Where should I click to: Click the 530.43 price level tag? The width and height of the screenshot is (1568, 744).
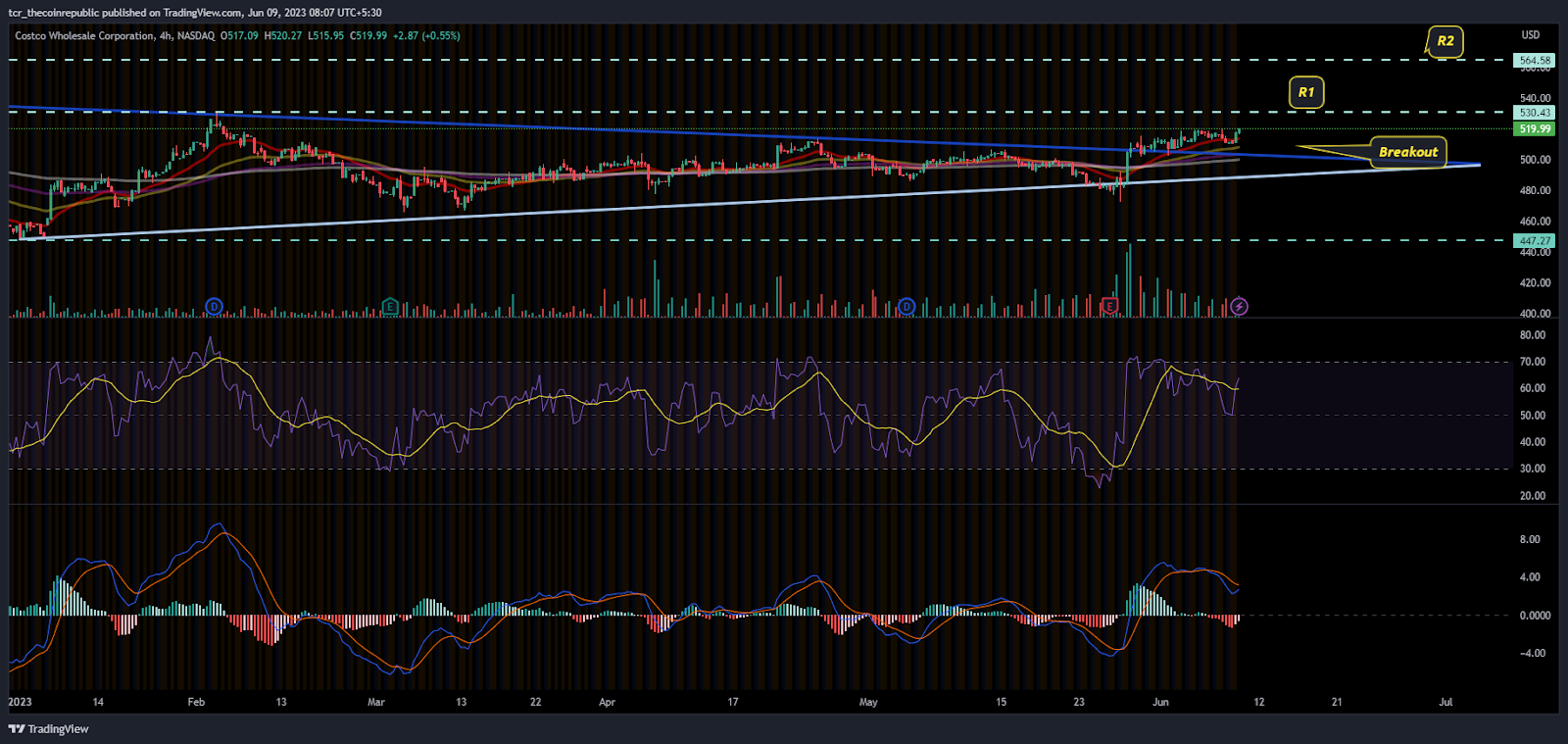click(1535, 113)
